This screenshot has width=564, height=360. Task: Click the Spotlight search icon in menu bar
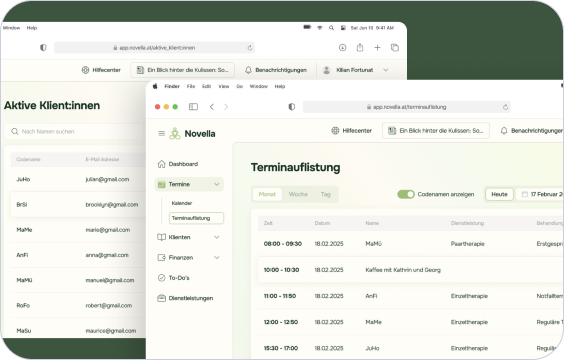coord(331,28)
